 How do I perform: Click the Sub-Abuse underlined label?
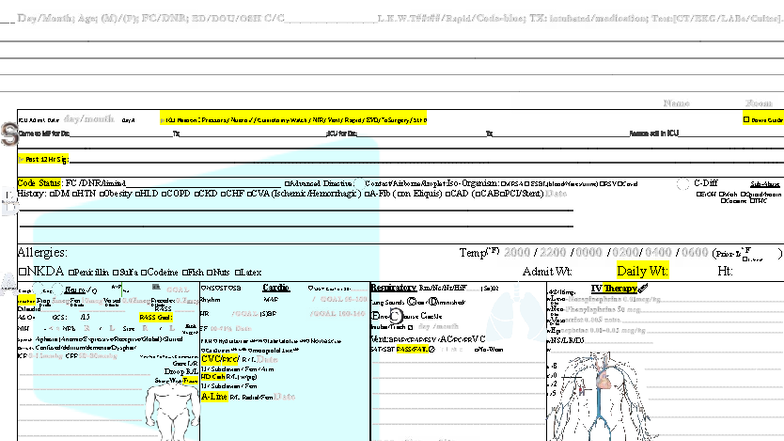(765, 184)
